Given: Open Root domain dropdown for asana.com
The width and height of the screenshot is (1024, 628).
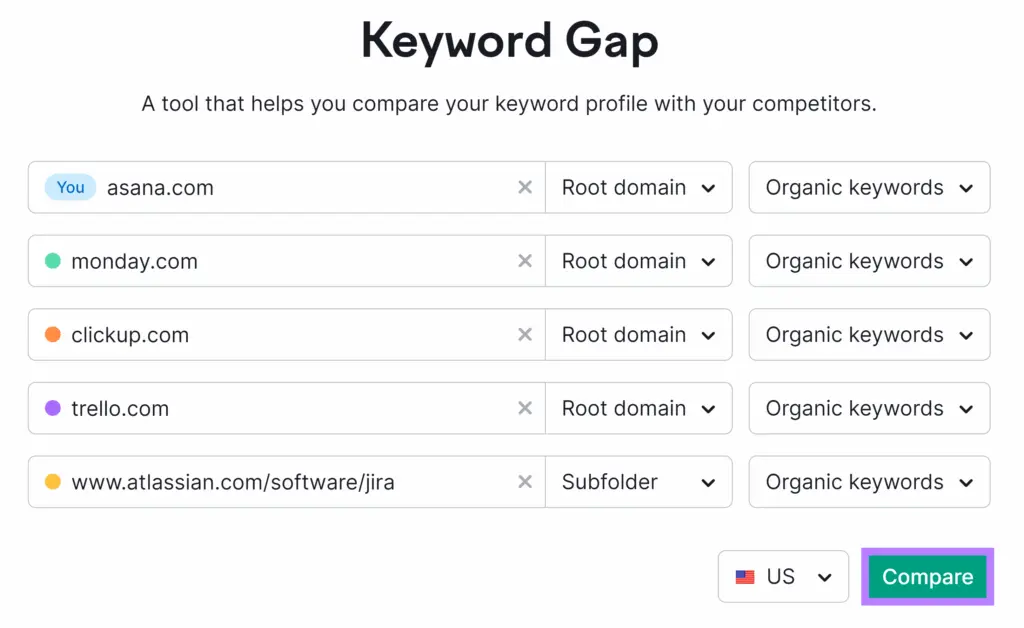Looking at the screenshot, I should (x=638, y=188).
